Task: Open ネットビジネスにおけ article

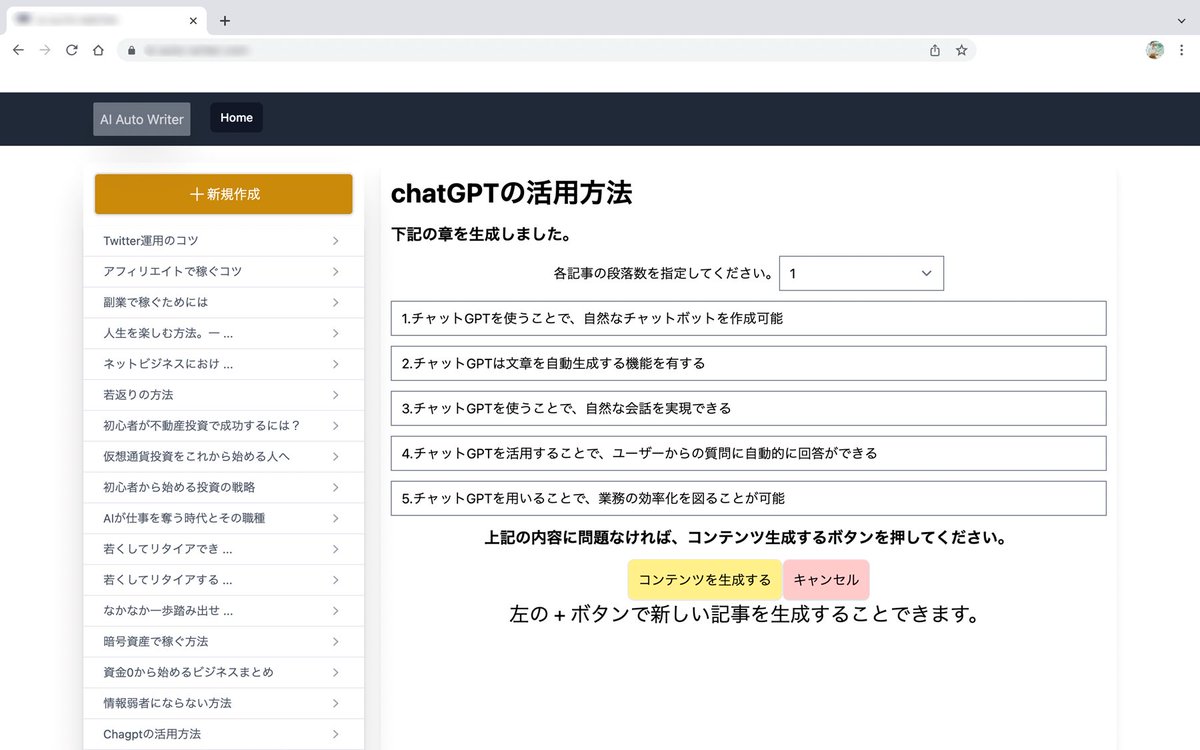Action: click(224, 364)
